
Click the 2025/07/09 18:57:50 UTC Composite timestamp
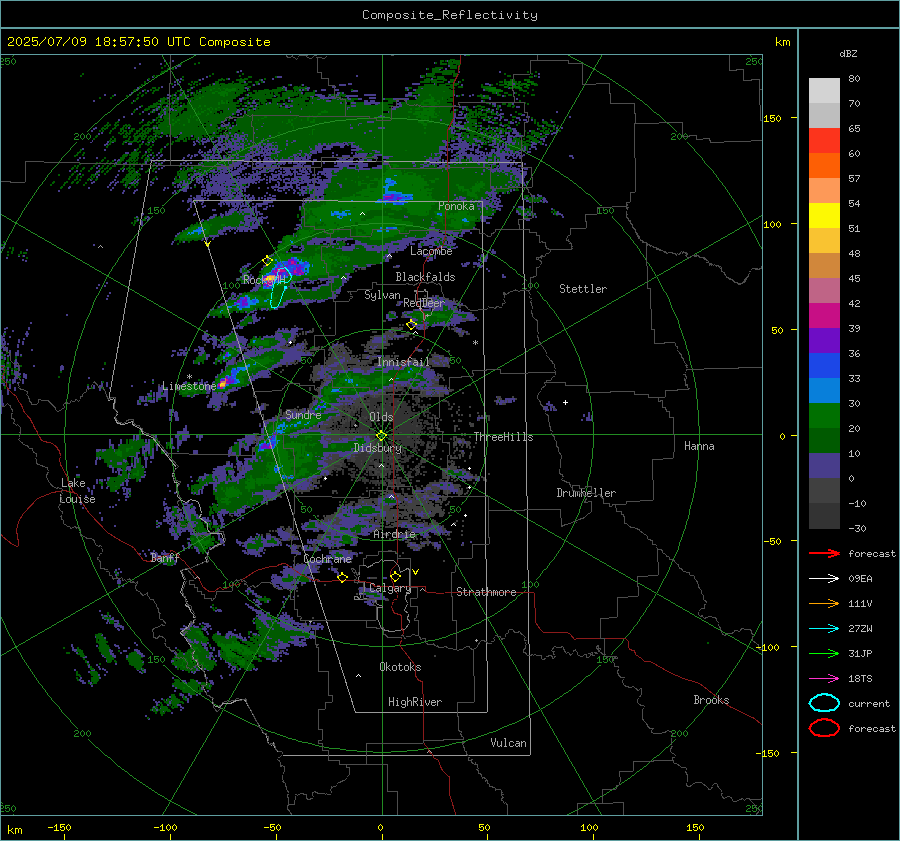pyautogui.click(x=138, y=42)
